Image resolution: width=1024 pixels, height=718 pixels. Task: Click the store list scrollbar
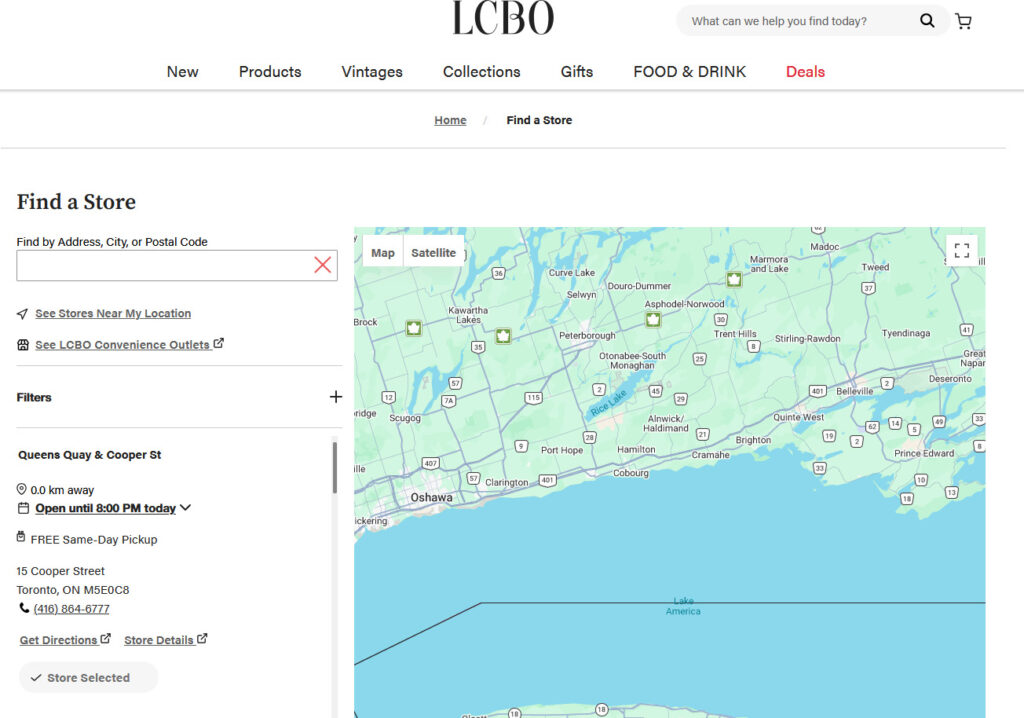[335, 468]
